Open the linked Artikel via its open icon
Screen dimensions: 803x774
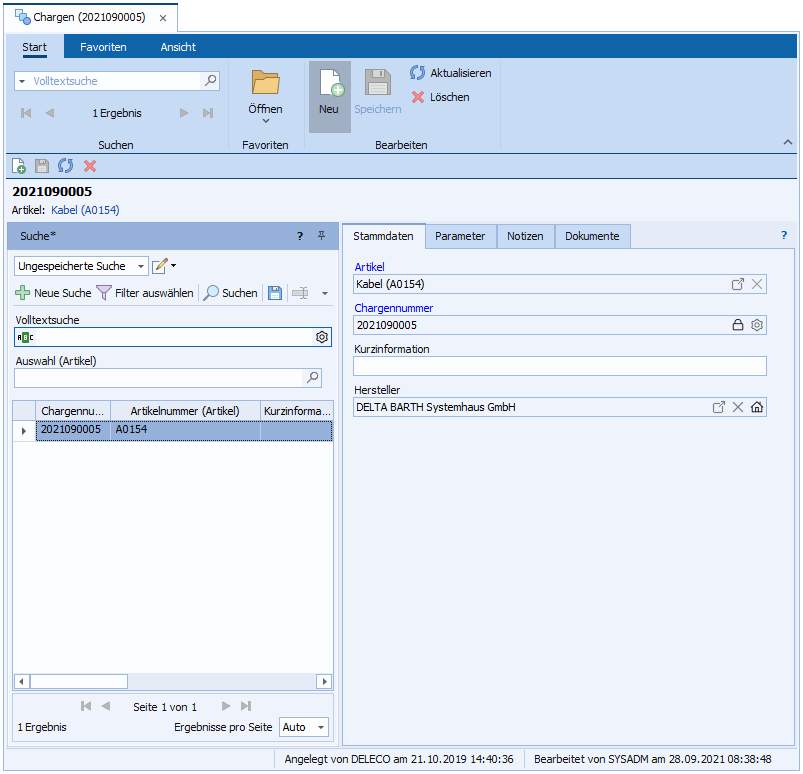click(x=738, y=284)
